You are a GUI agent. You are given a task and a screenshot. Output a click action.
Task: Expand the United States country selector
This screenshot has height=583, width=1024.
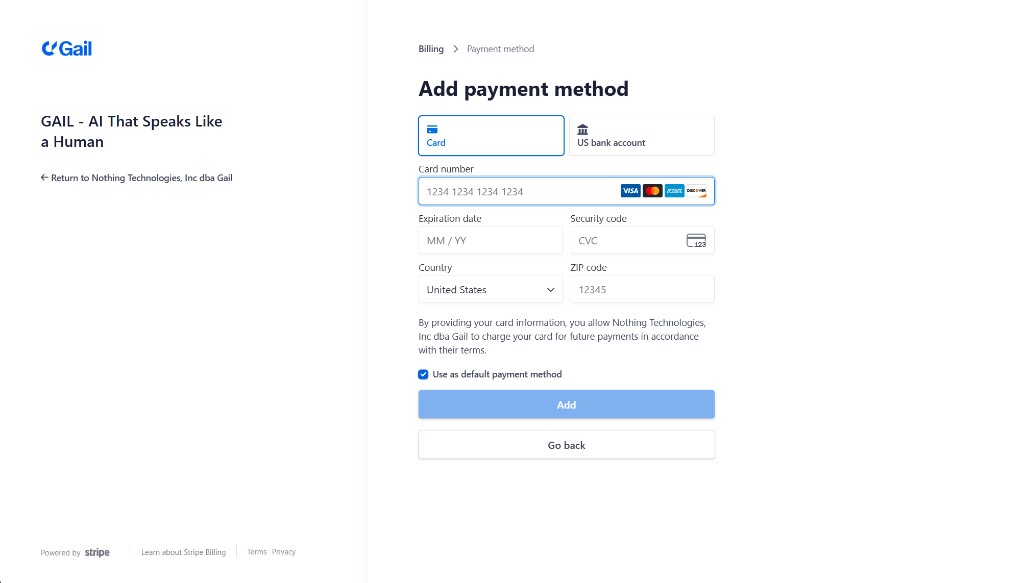(489, 289)
